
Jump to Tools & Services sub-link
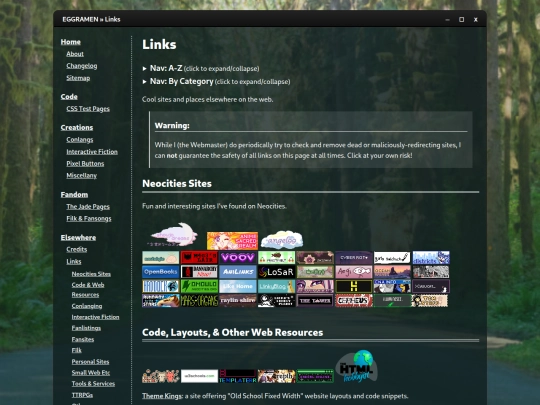tap(93, 384)
